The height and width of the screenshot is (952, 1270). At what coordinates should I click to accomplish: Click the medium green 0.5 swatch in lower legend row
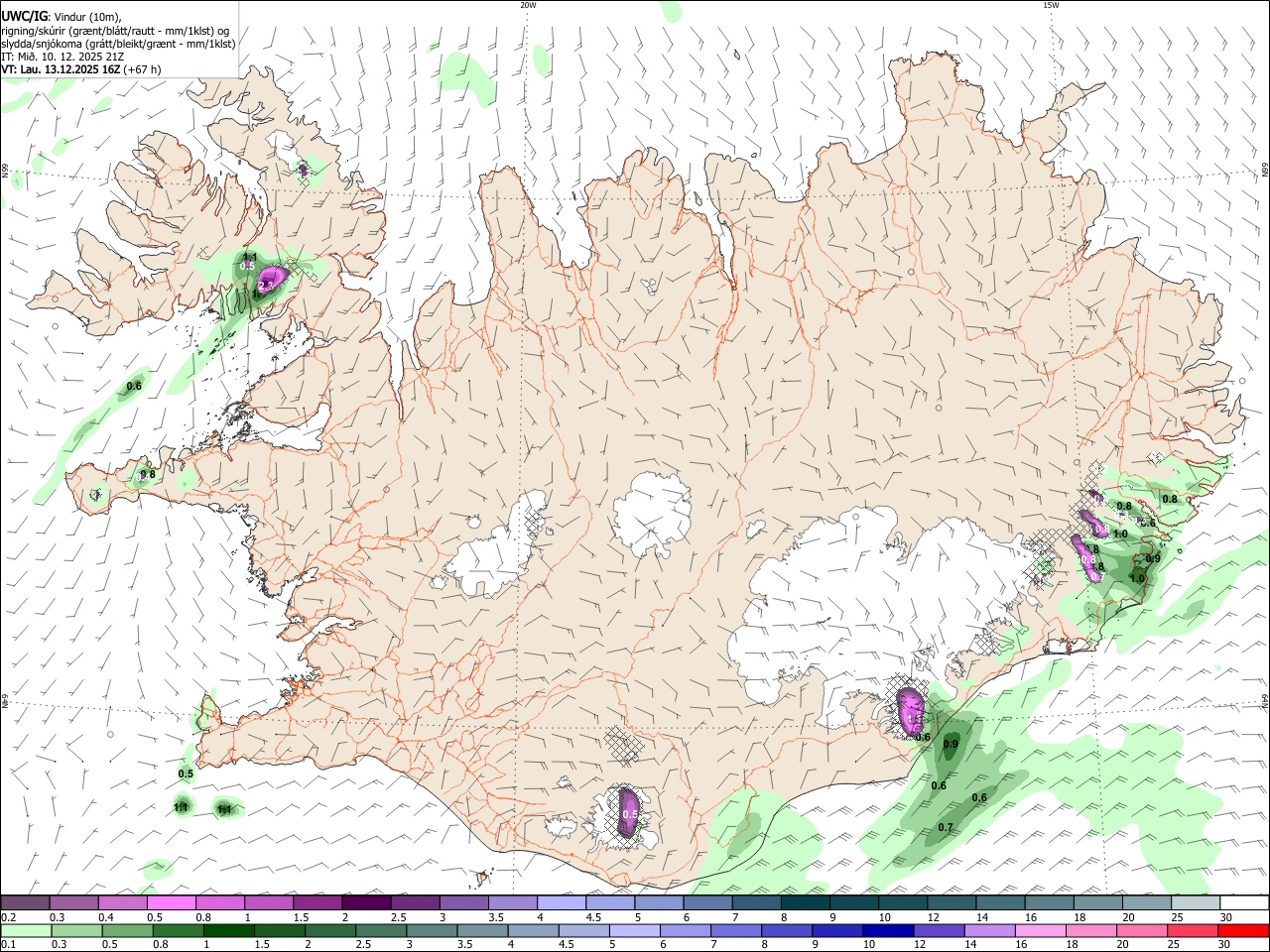click(x=127, y=930)
